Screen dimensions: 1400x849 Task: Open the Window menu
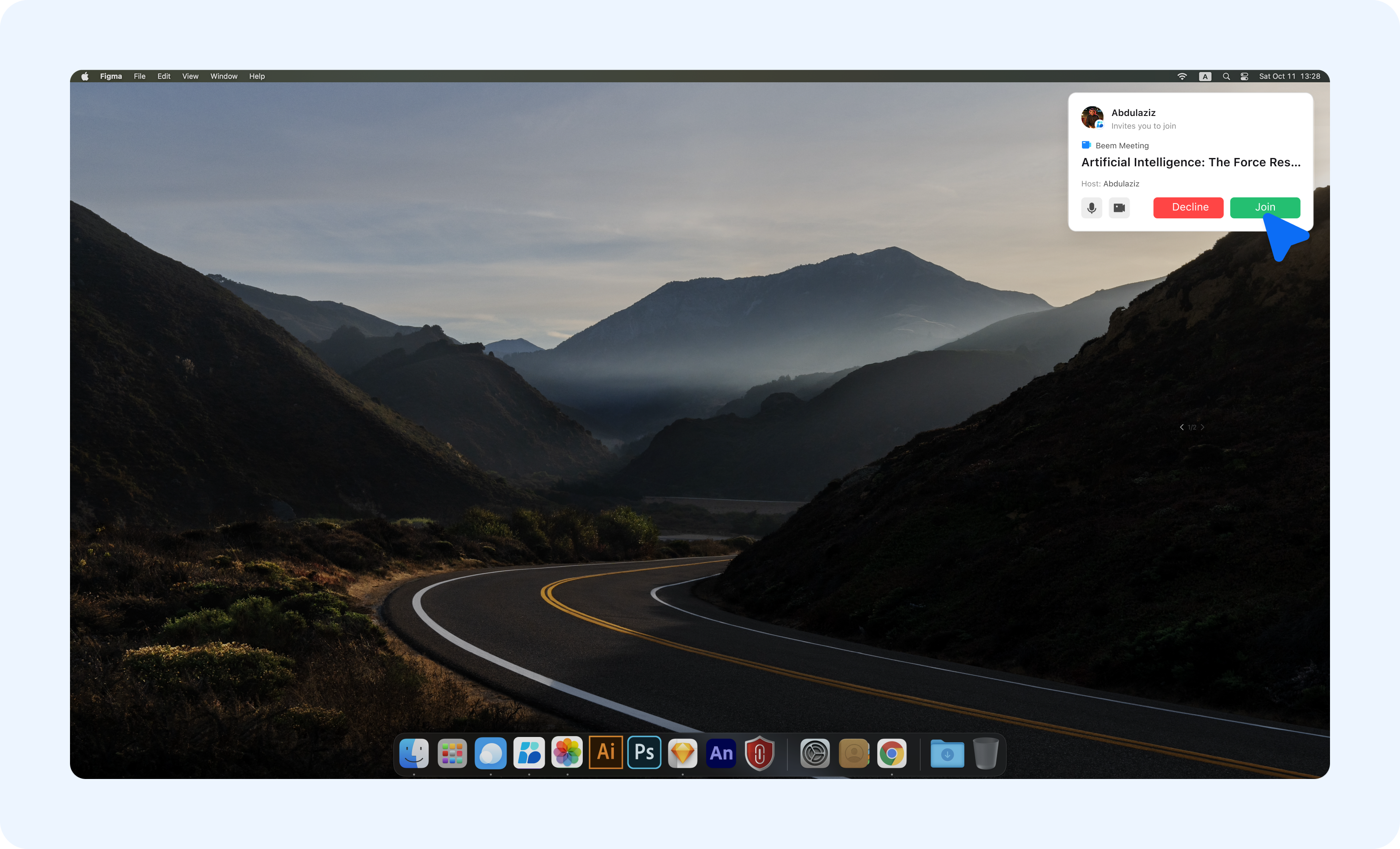pyautogui.click(x=224, y=76)
